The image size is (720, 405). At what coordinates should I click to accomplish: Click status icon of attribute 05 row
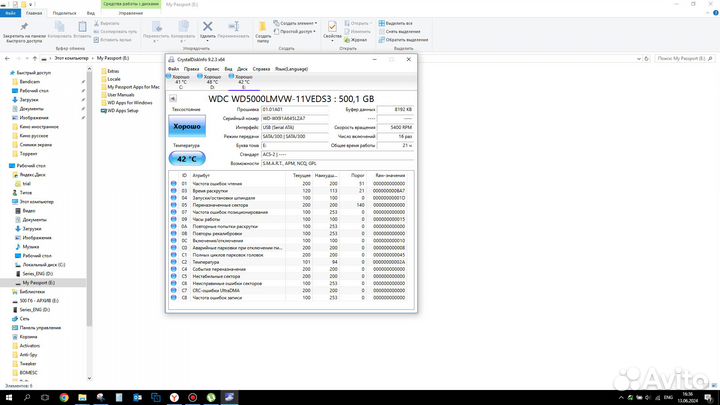click(x=174, y=205)
